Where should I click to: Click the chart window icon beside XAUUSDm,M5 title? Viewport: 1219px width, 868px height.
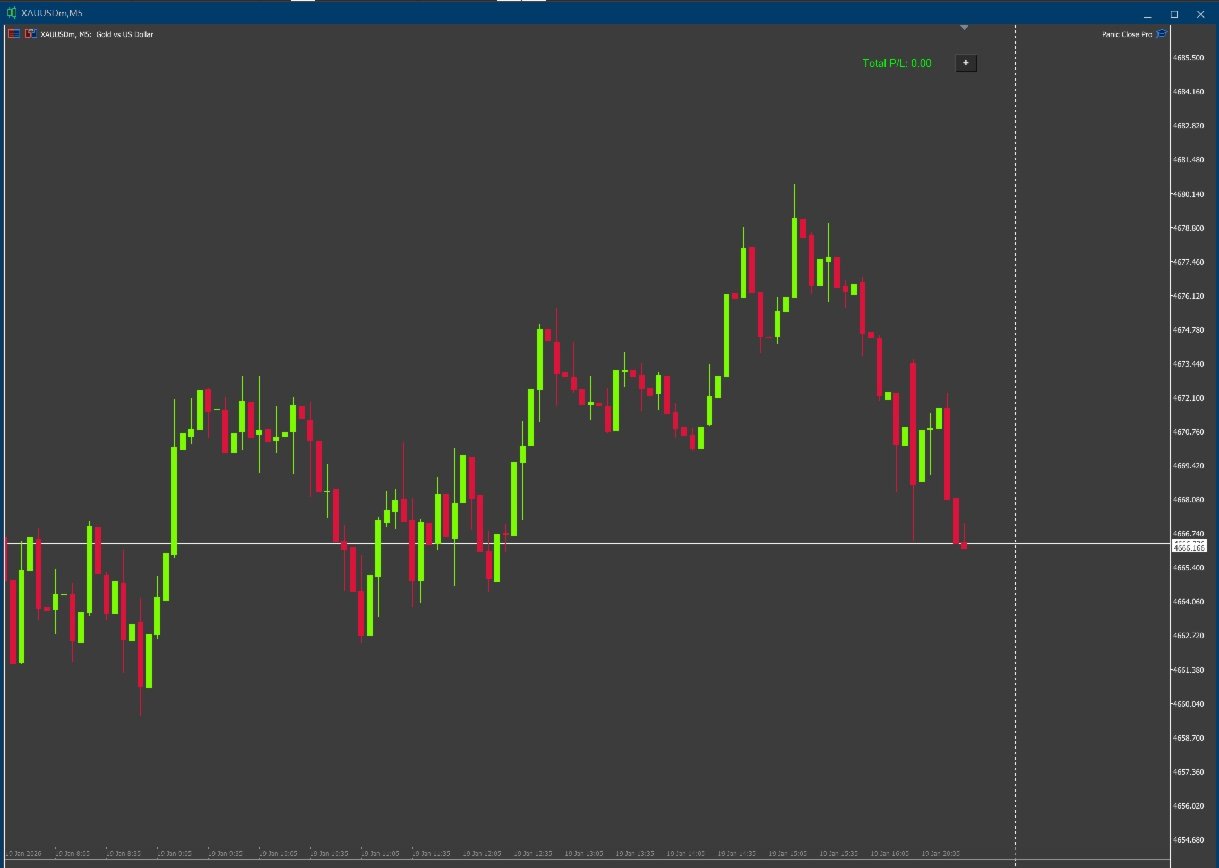click(x=12, y=14)
